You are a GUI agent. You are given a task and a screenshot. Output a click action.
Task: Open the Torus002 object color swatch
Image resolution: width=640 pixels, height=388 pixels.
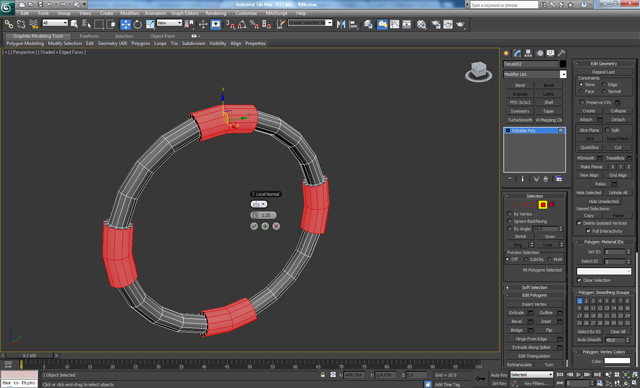563,64
